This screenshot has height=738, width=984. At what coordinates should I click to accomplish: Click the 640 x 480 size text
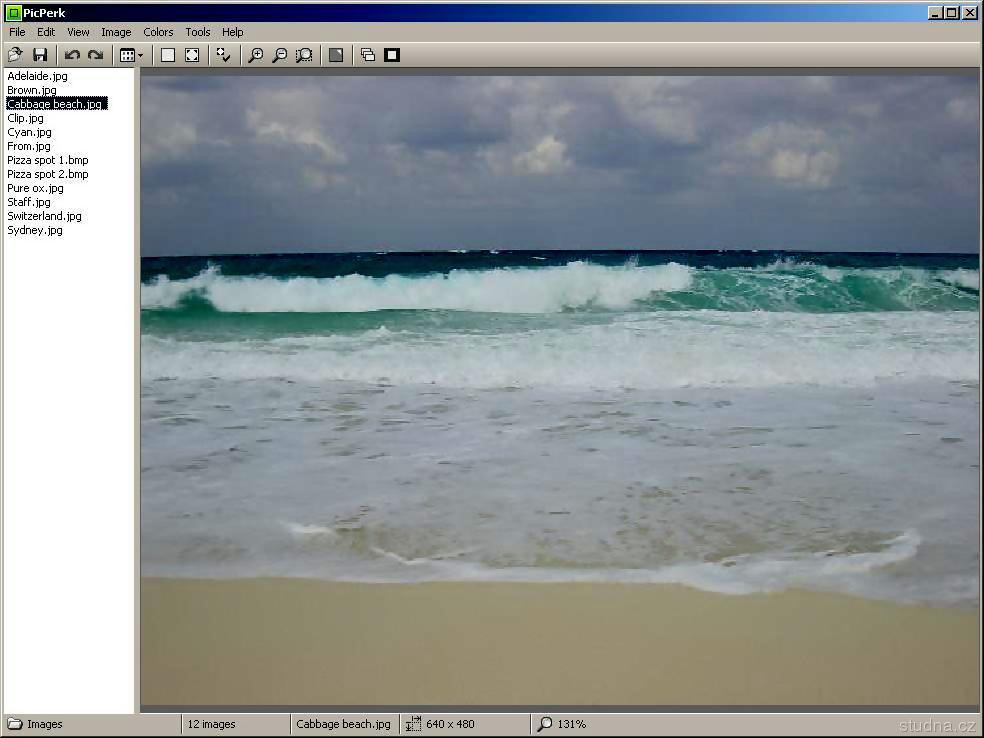pyautogui.click(x=450, y=724)
